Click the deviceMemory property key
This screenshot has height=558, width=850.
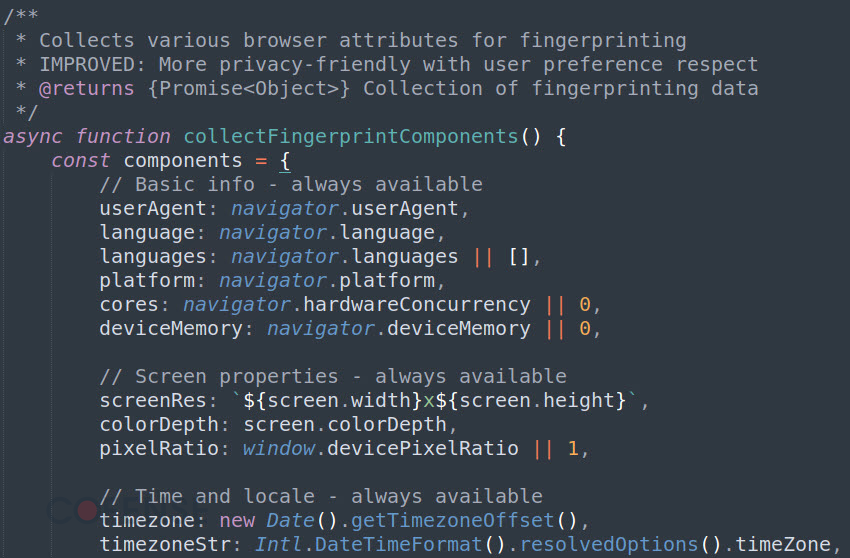(171, 329)
